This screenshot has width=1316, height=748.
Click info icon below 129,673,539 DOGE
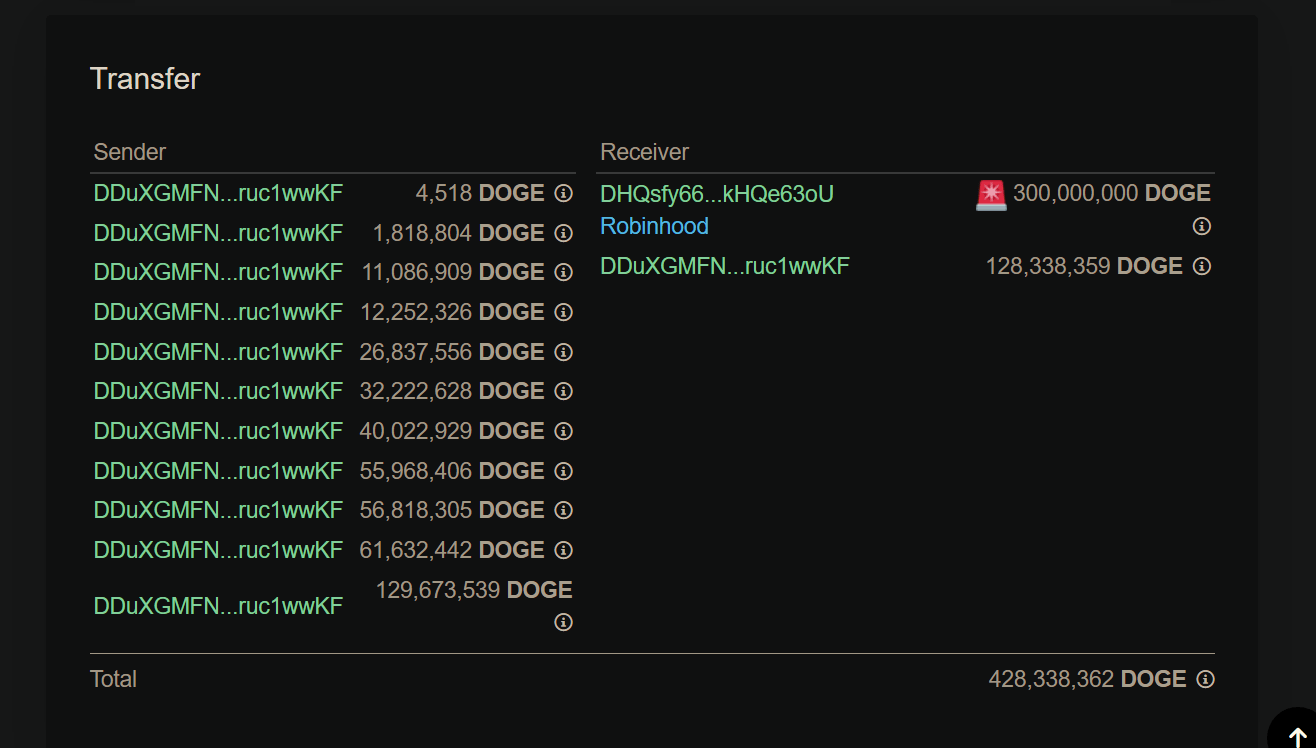coord(563,622)
